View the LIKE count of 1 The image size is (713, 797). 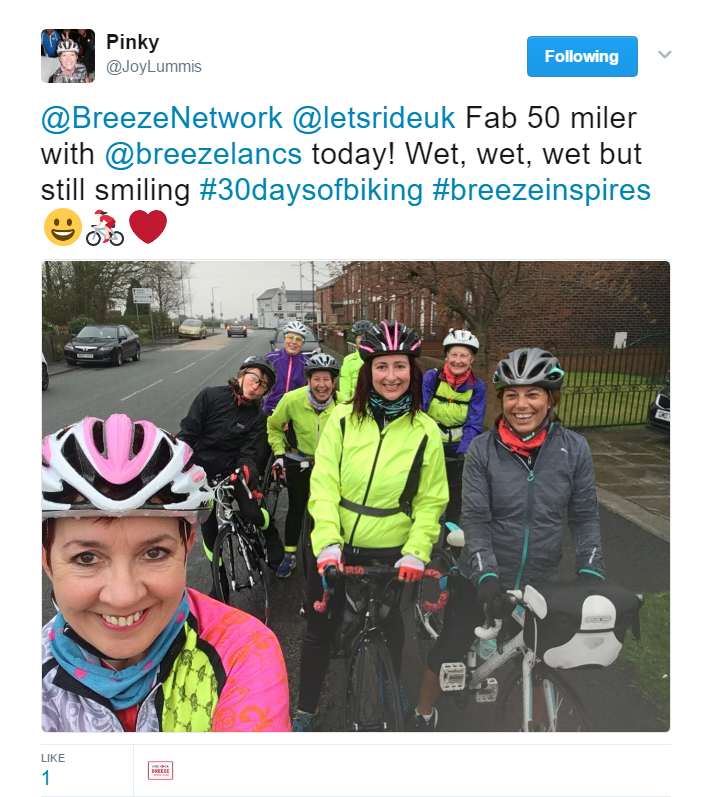pos(46,778)
